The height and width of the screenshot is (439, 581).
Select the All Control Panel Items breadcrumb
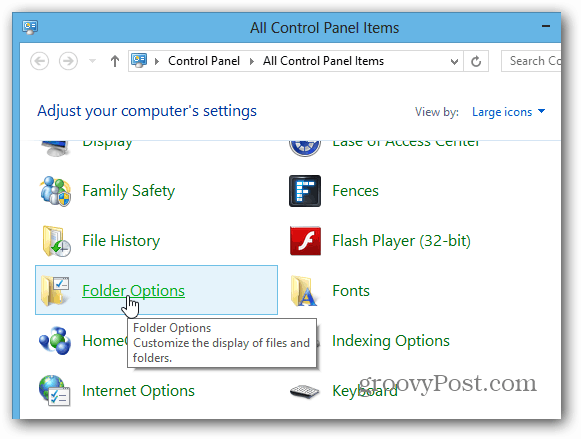pos(323,61)
